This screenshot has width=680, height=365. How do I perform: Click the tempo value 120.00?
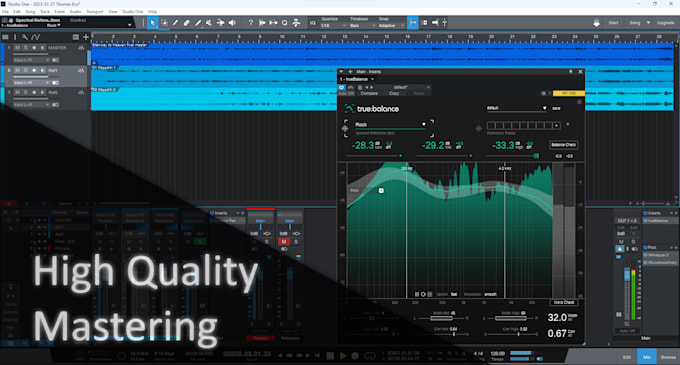tap(497, 353)
